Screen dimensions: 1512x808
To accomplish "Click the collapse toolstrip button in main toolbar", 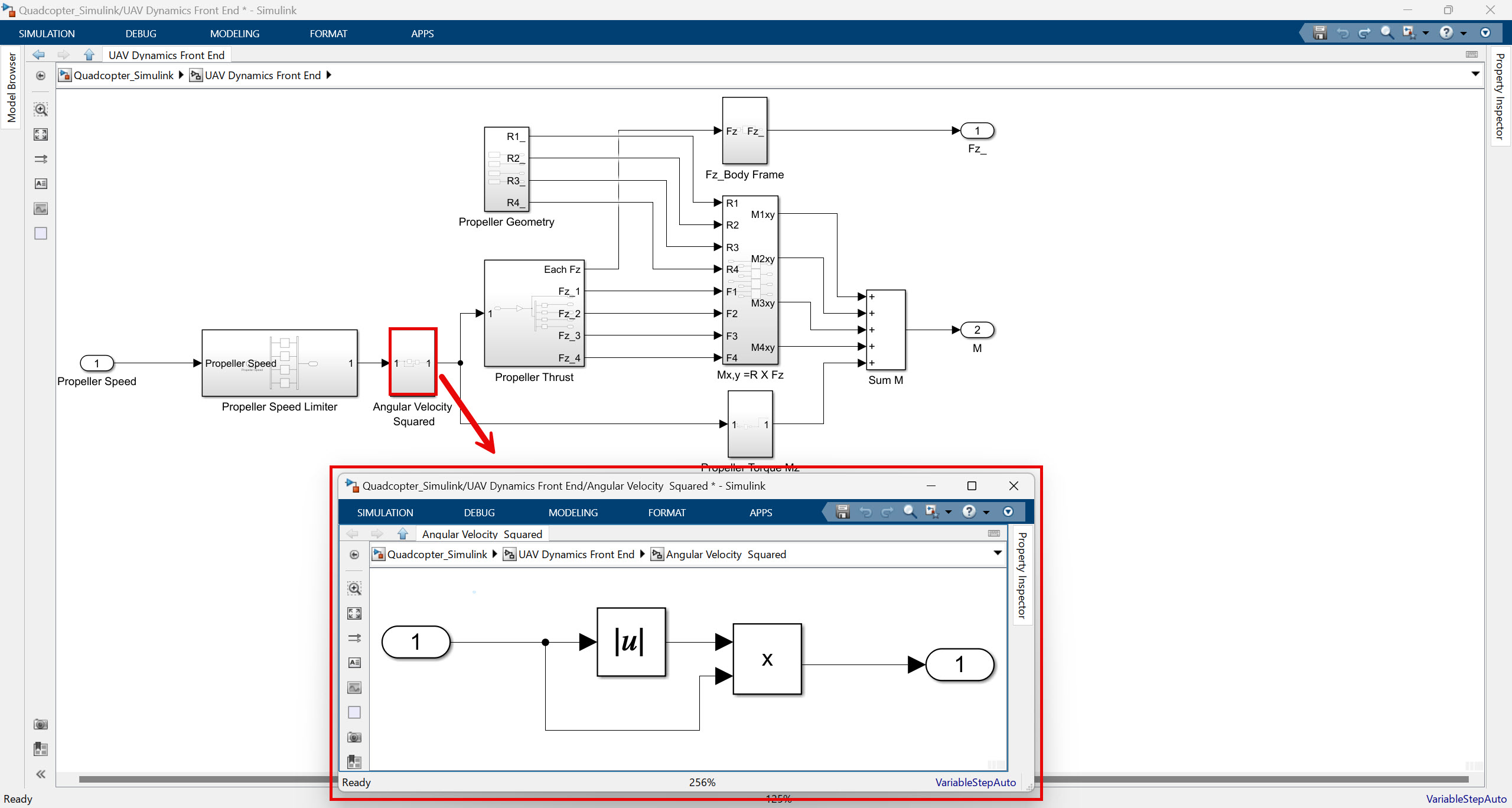I will pyautogui.click(x=1485, y=33).
